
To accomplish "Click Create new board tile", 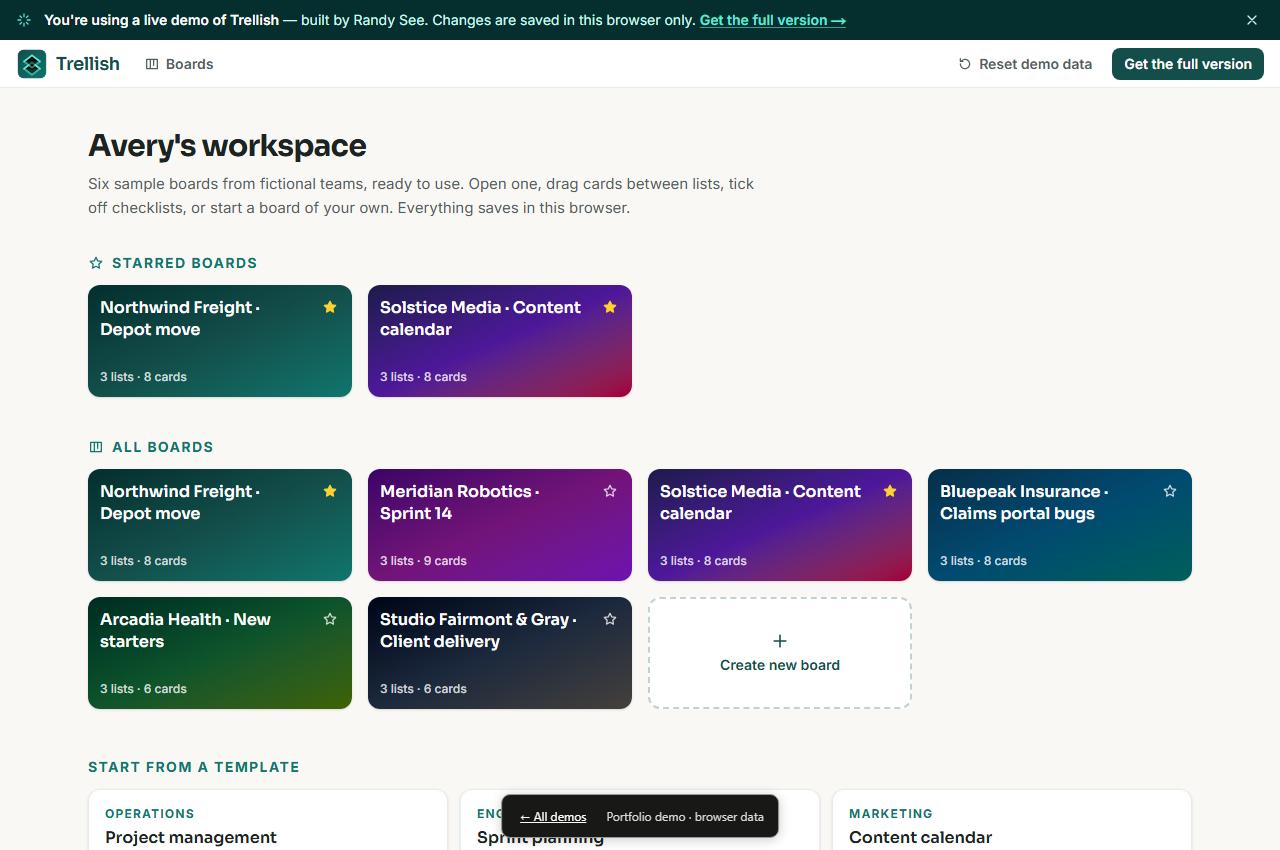I will tap(780, 653).
